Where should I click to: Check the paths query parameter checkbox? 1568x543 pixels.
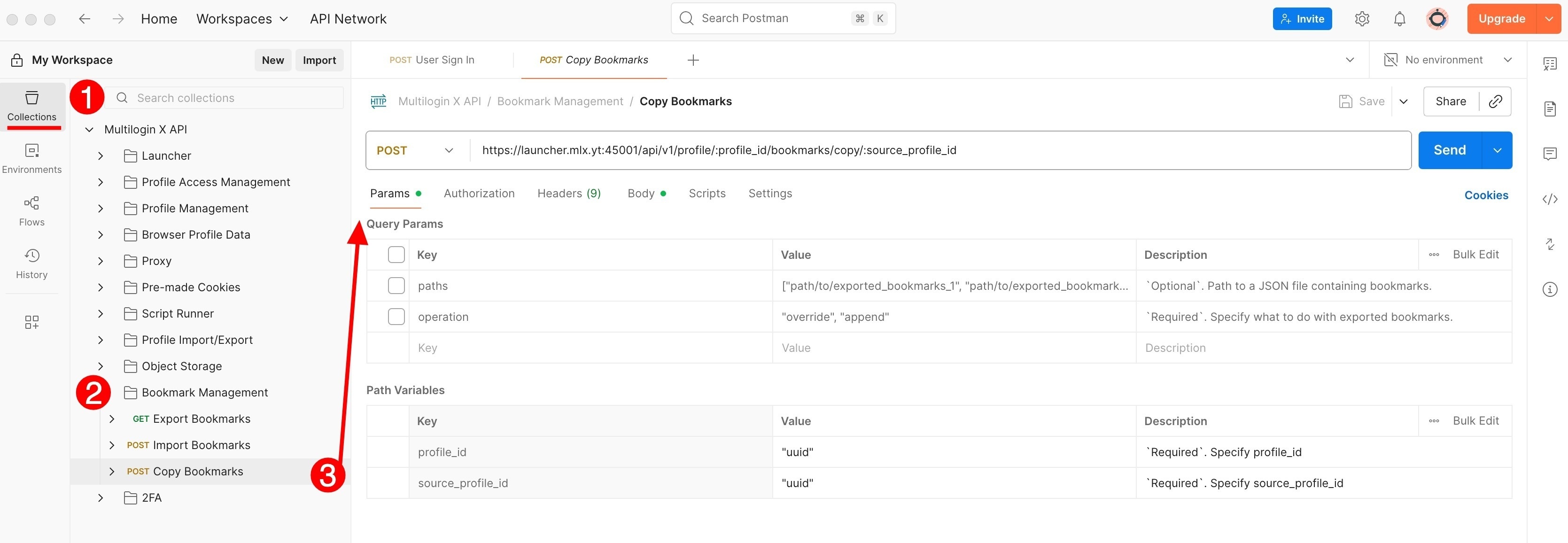(396, 285)
